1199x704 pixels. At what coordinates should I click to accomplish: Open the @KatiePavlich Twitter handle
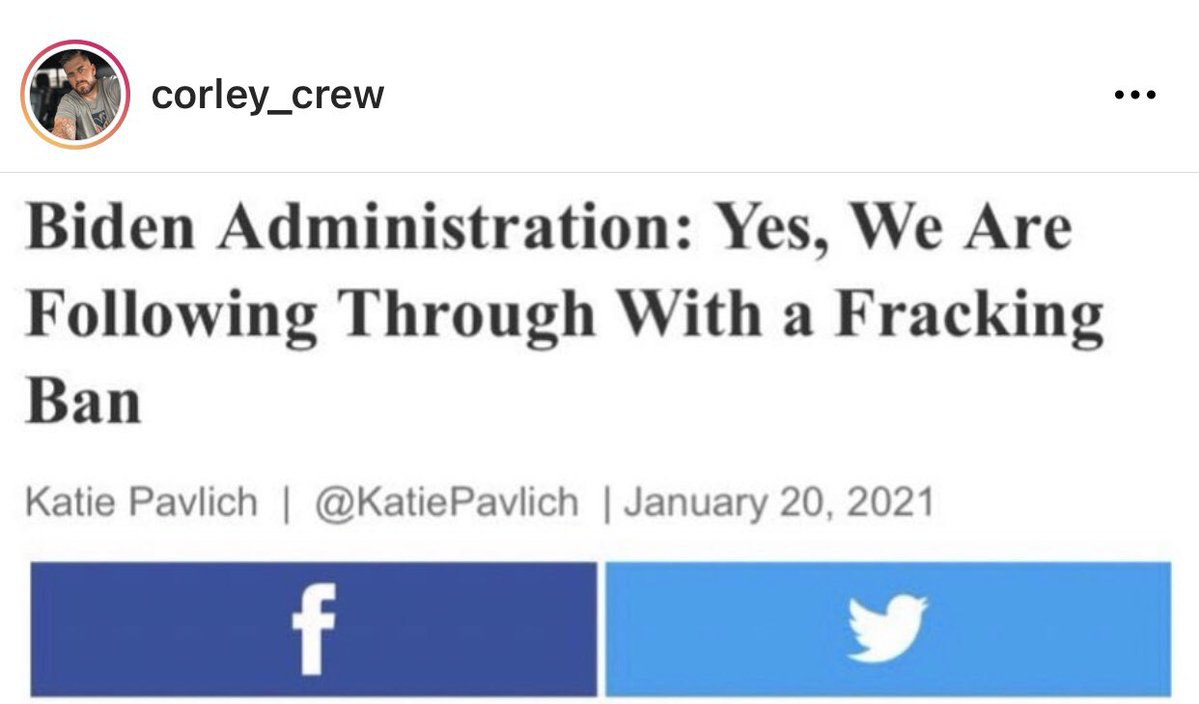coord(447,502)
